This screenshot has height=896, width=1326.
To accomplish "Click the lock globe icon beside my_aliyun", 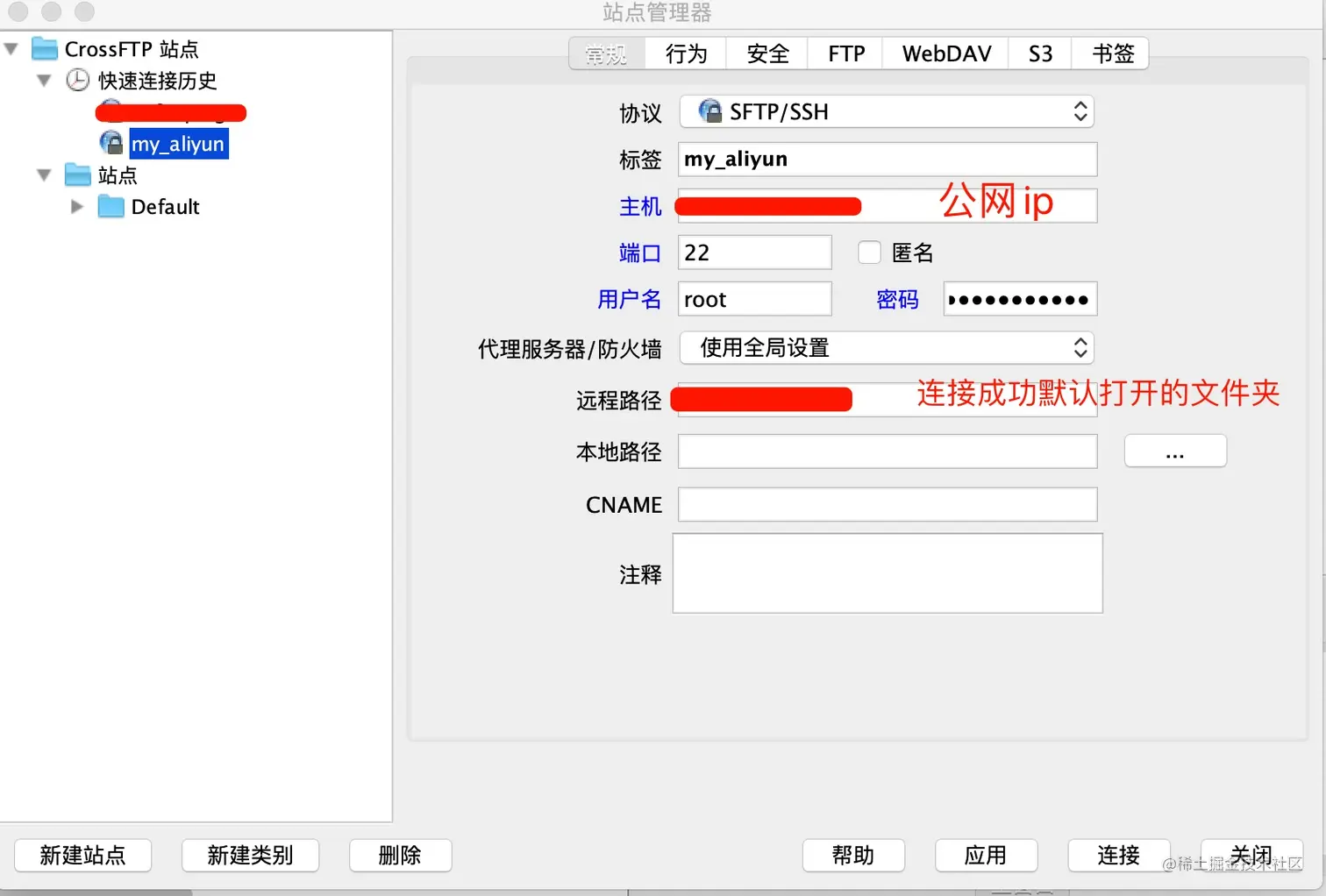I will (111, 143).
